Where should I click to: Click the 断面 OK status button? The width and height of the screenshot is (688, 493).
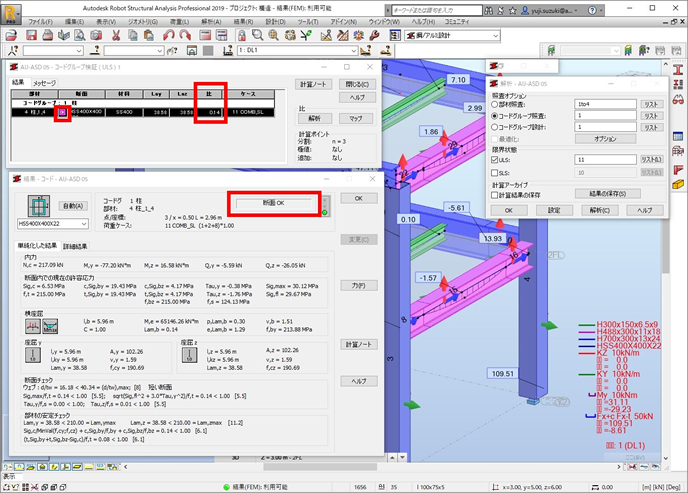[274, 203]
